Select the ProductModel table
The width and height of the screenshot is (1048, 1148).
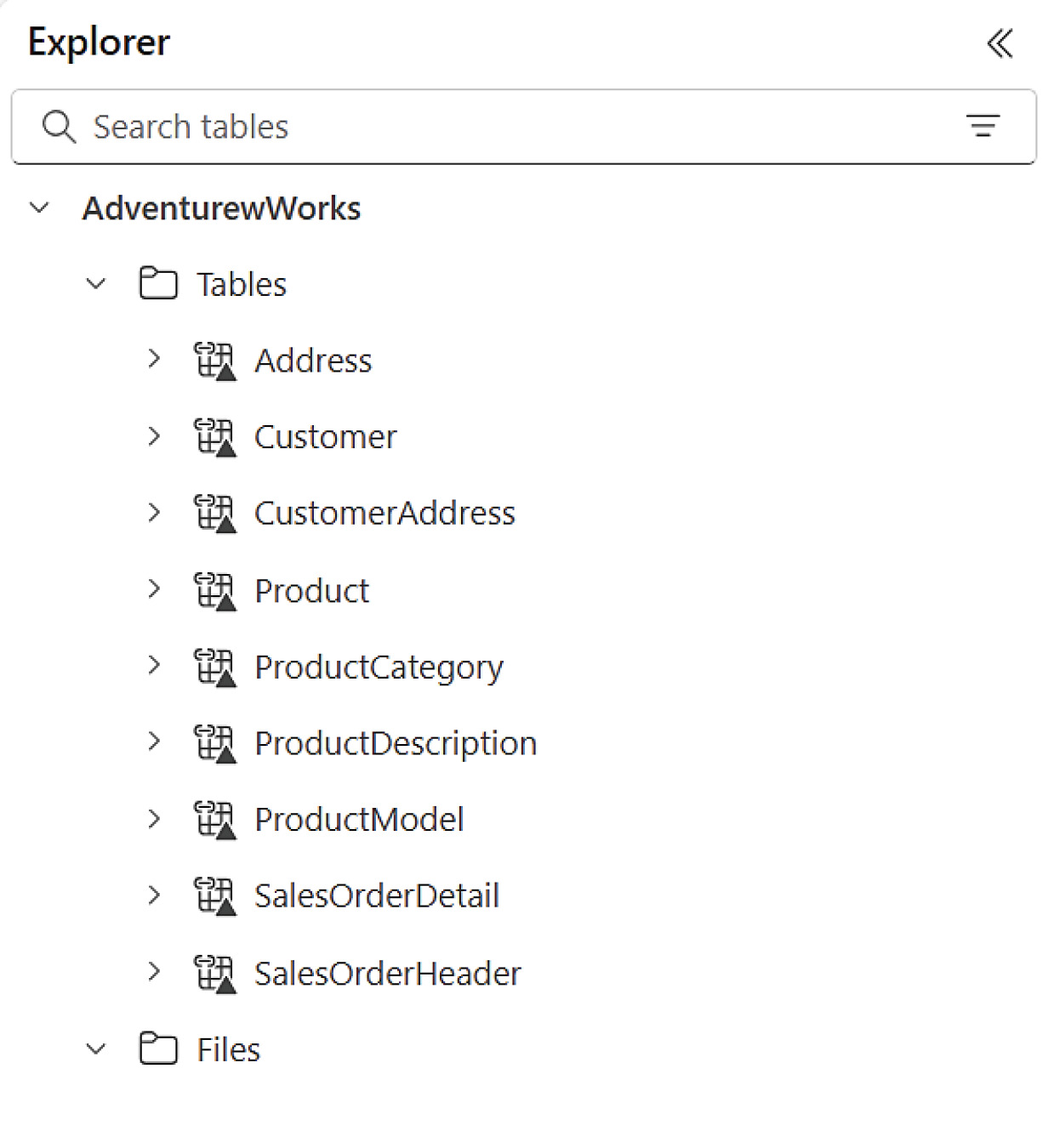pyautogui.click(x=359, y=820)
